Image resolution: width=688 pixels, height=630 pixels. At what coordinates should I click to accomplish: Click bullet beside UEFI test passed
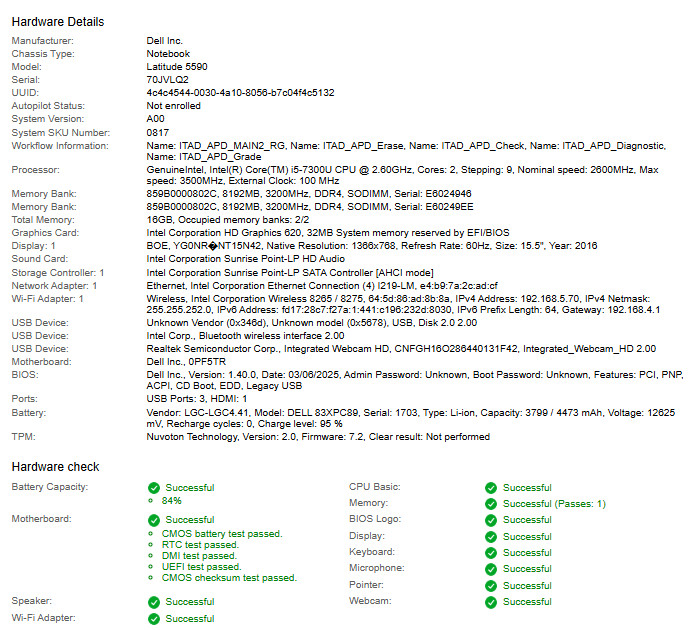coord(150,567)
